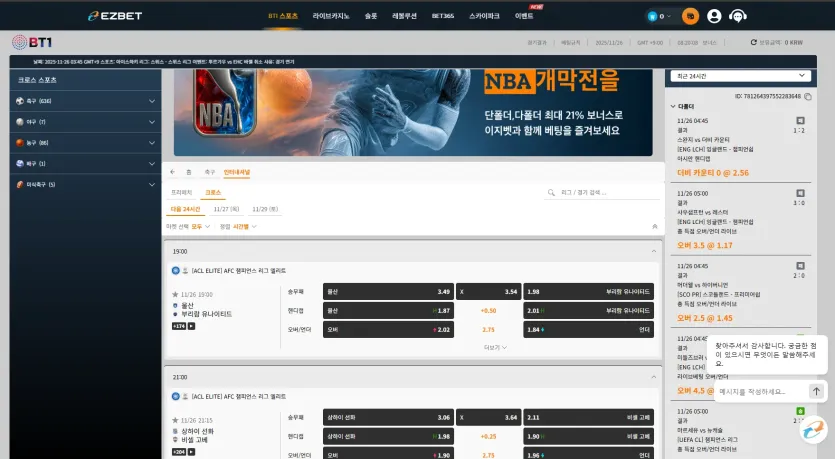This screenshot has width=835, height=459.
Task: Select 언더 at 1.84
Action: click(588, 330)
